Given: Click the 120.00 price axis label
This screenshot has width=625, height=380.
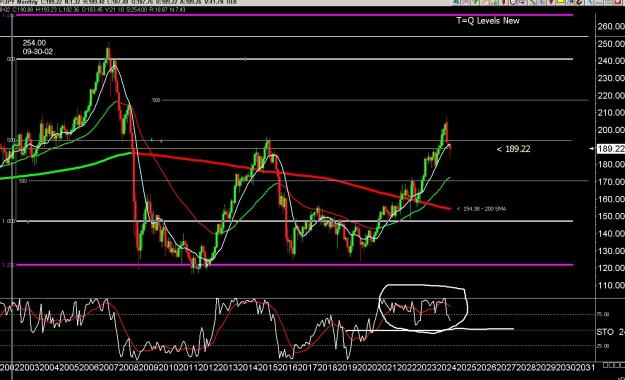Looking at the screenshot, I should (611, 268).
